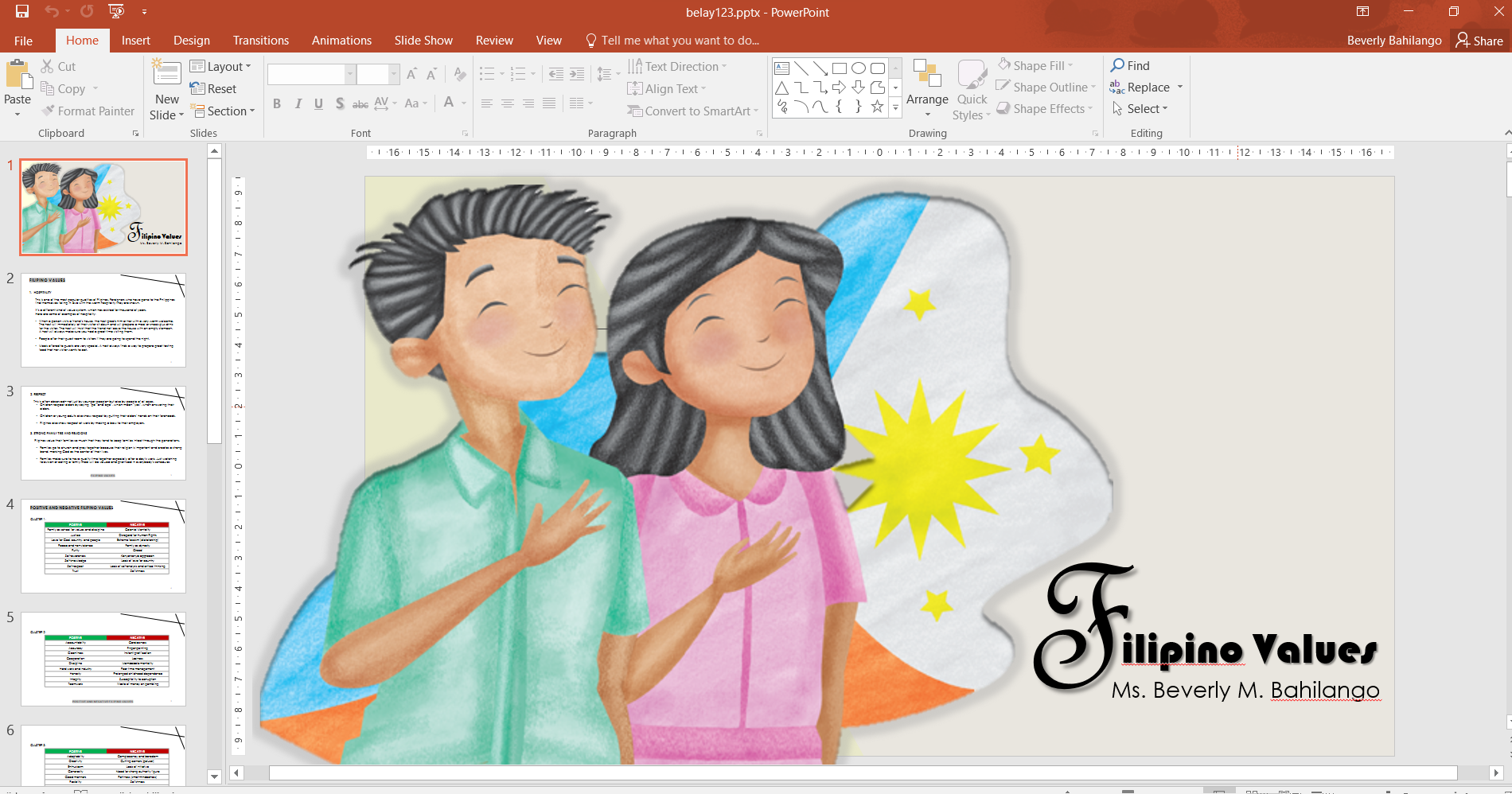Viewport: 1512px width, 794px height.
Task: Click the horizontal scrollbar below the slide
Action: pyautogui.click(x=863, y=773)
